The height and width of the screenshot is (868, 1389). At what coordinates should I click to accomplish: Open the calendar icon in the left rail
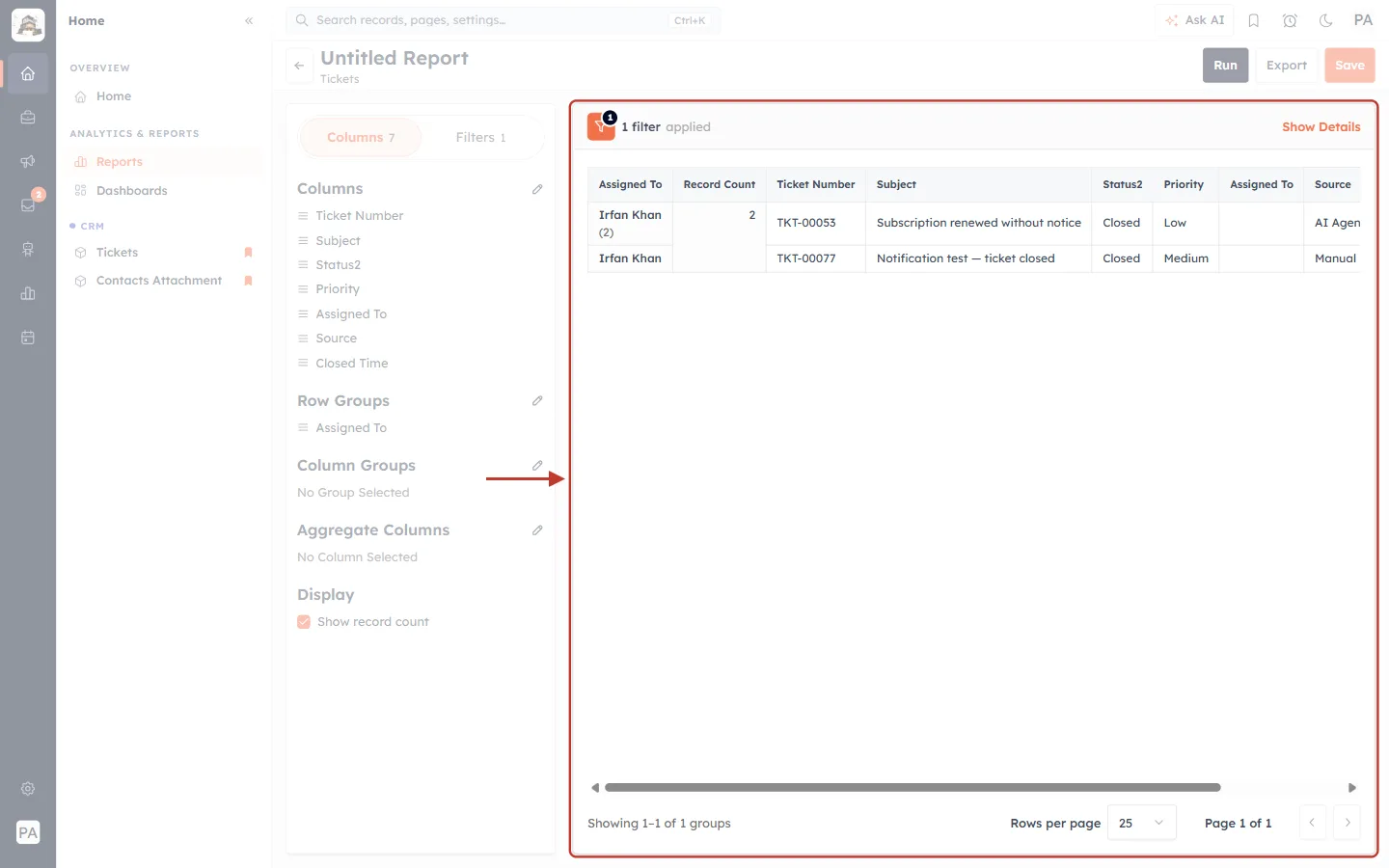click(x=28, y=338)
